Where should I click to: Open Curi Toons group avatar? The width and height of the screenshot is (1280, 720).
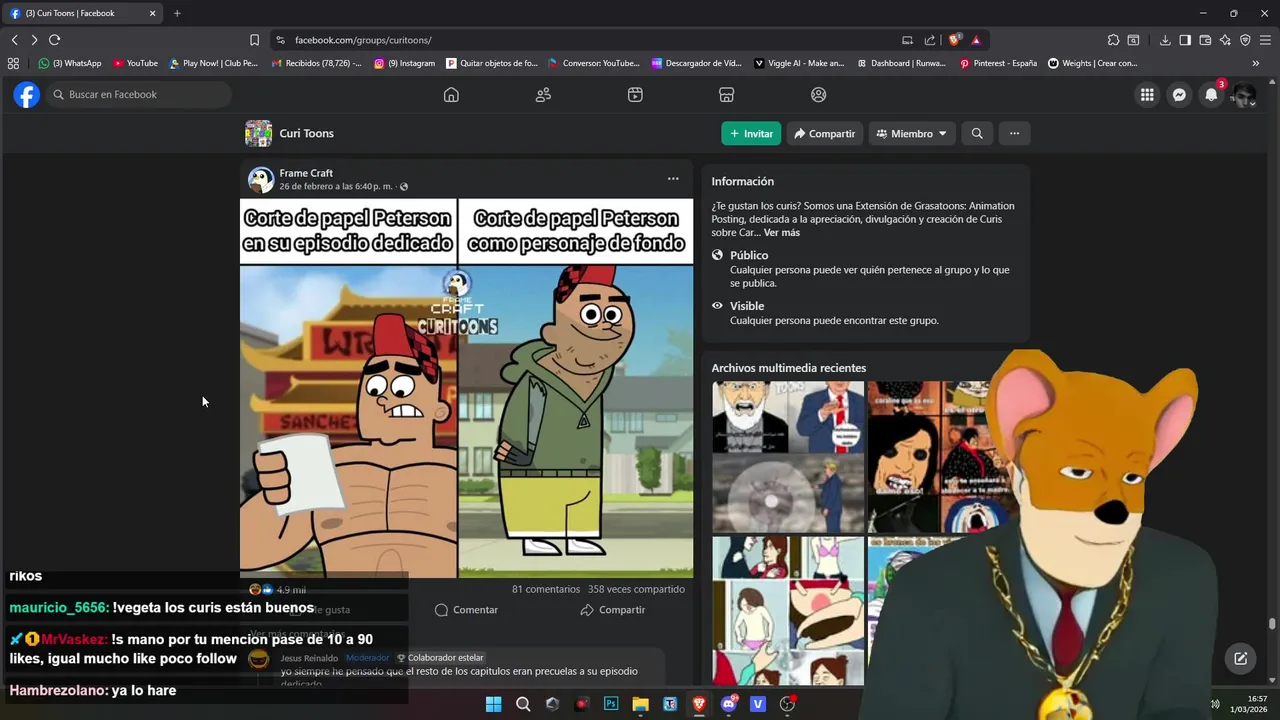(x=258, y=133)
